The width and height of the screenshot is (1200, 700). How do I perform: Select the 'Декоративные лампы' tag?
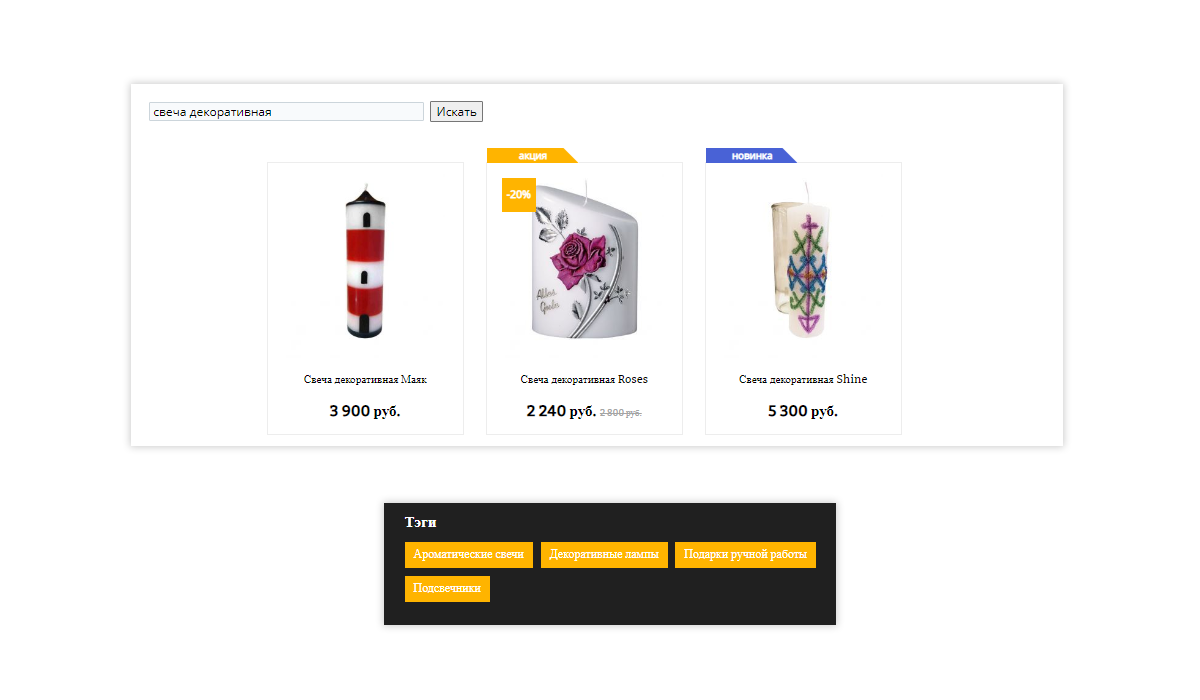coord(604,555)
